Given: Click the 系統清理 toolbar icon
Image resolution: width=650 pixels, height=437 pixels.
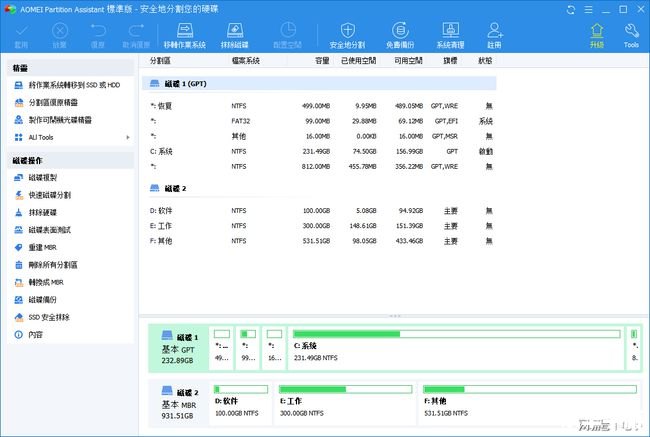Looking at the screenshot, I should [x=449, y=35].
